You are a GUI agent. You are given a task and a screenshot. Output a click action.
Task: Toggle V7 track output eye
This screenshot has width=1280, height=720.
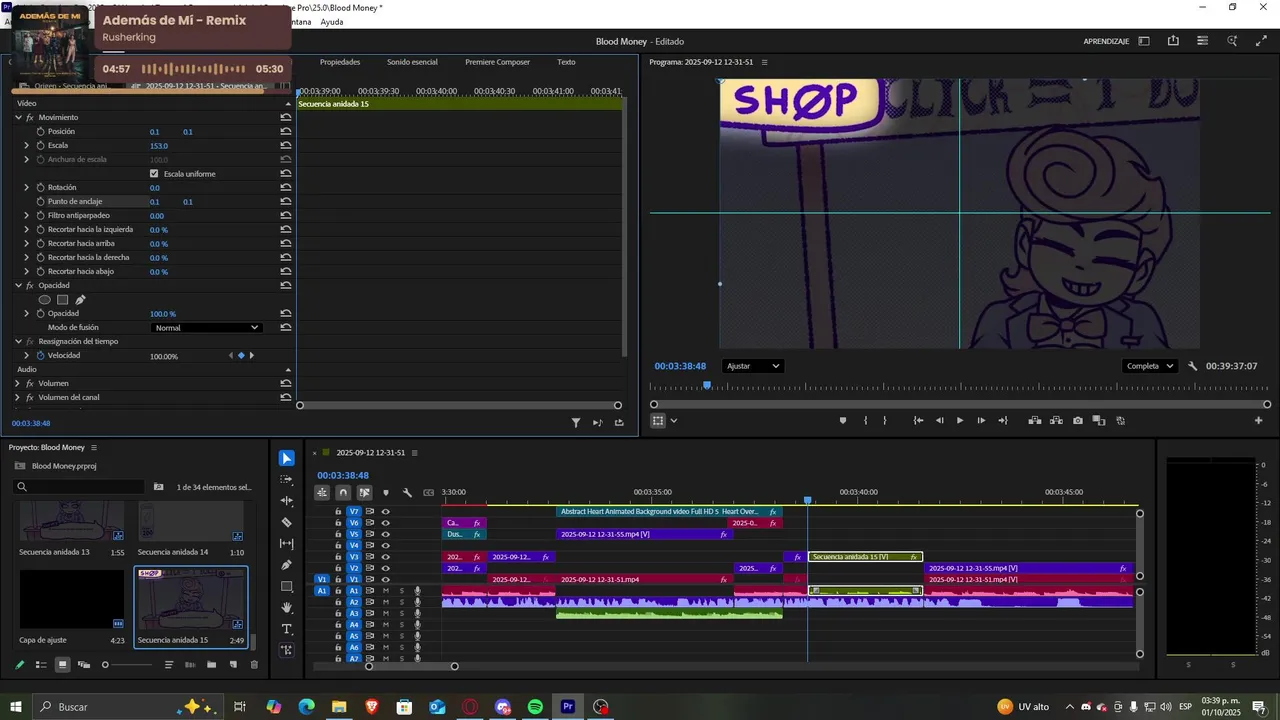click(385, 511)
